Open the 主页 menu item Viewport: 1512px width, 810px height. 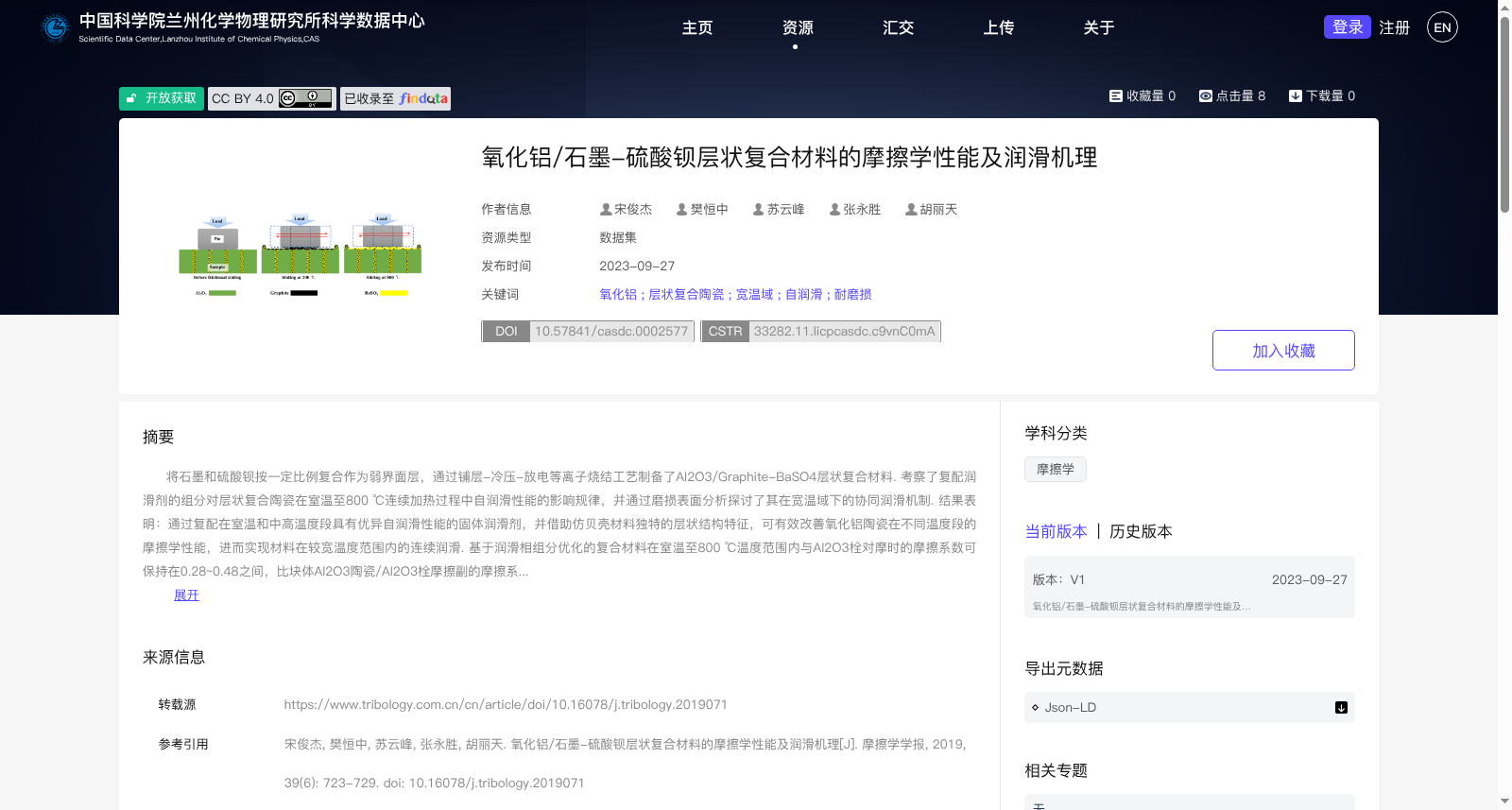(697, 27)
